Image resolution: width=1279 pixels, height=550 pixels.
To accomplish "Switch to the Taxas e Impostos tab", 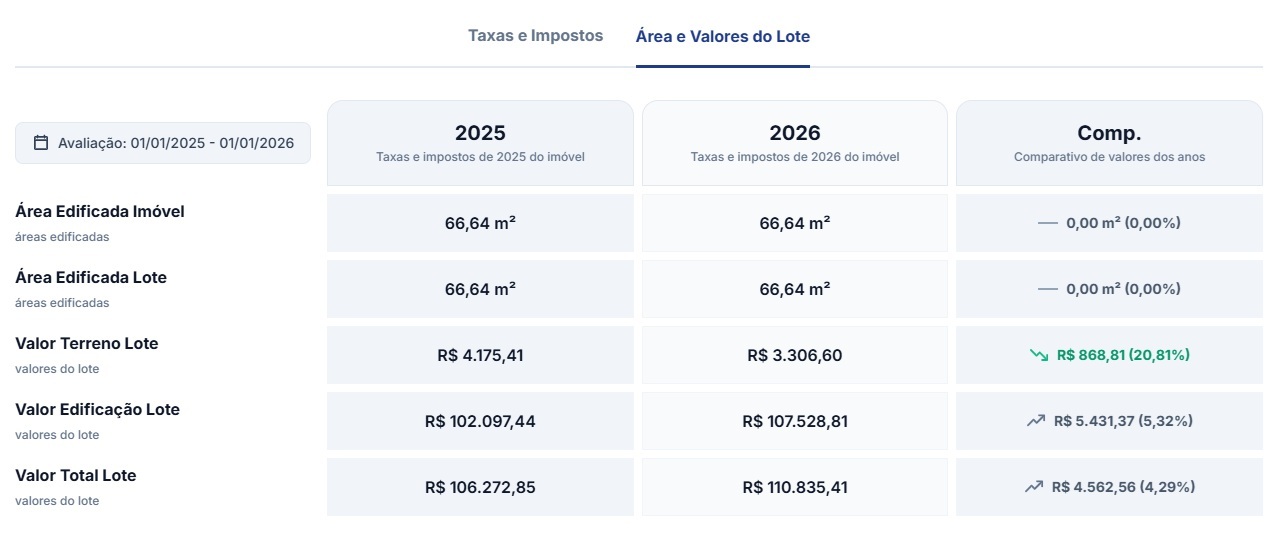I will click(x=535, y=36).
